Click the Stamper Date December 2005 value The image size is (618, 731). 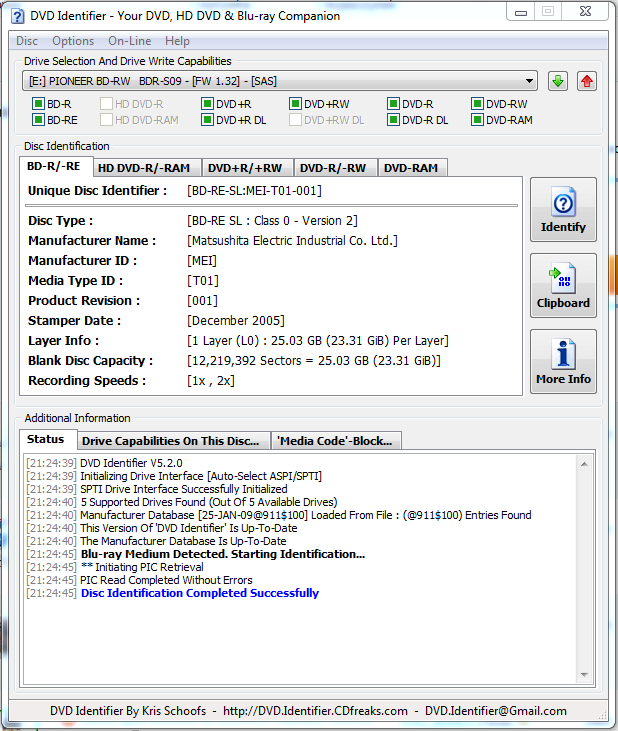(236, 321)
